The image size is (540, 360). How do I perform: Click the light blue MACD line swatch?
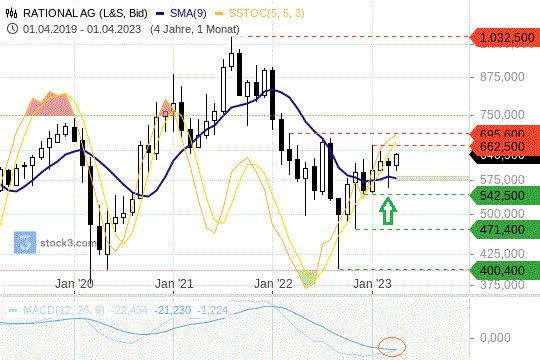pyautogui.click(x=13, y=310)
